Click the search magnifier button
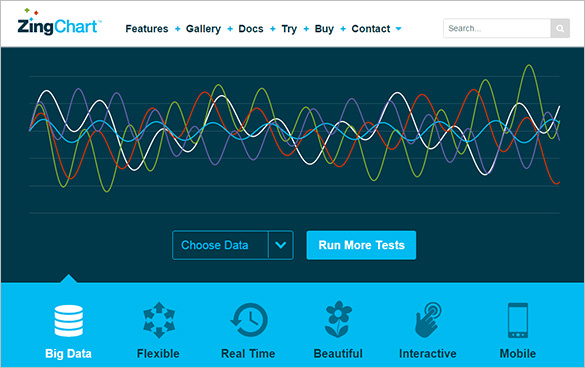The width and height of the screenshot is (585, 368). [x=560, y=28]
